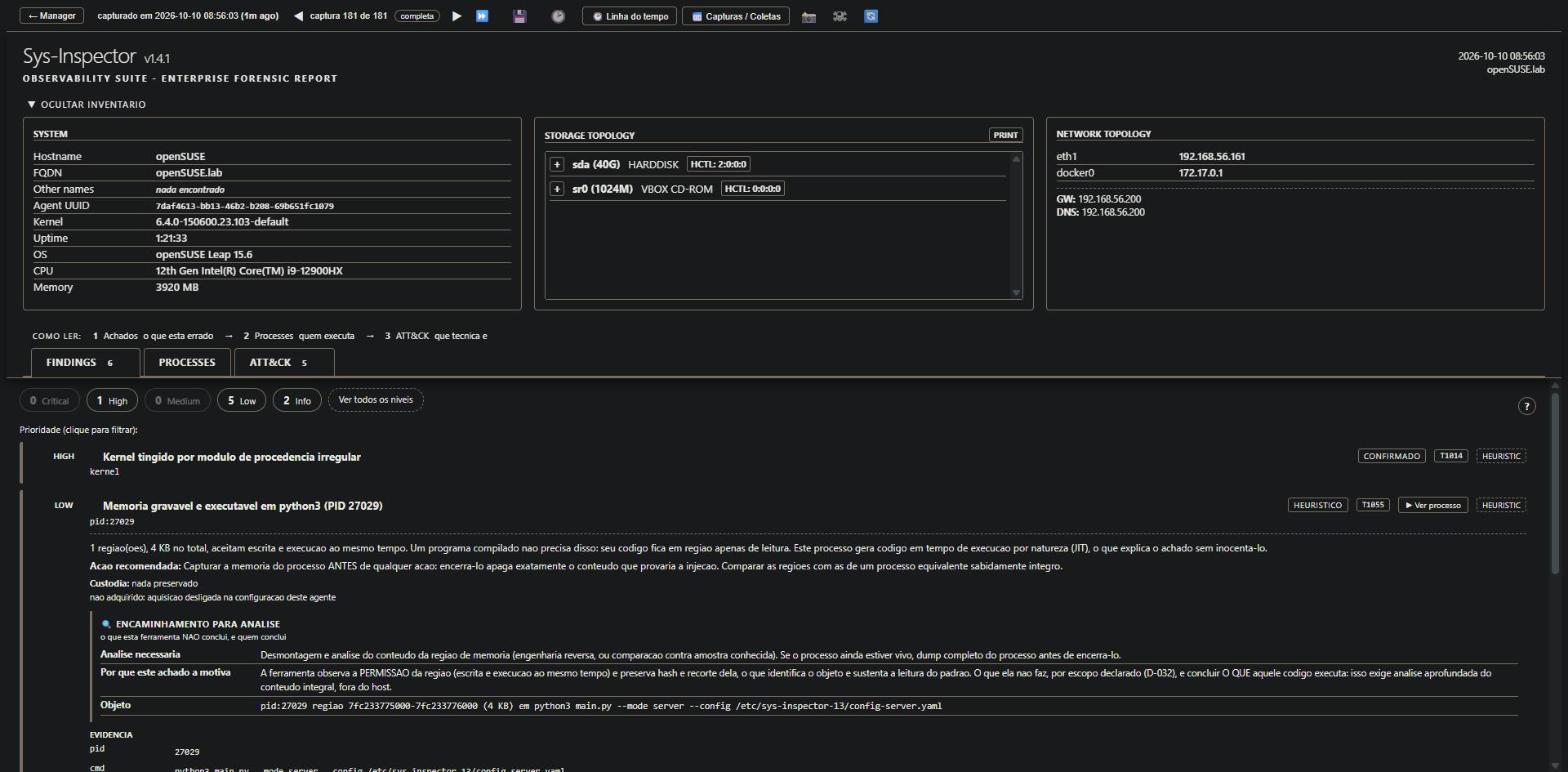The image size is (1568, 772).
Task: Switch to the ATT&CK tab
Action: 284,362
